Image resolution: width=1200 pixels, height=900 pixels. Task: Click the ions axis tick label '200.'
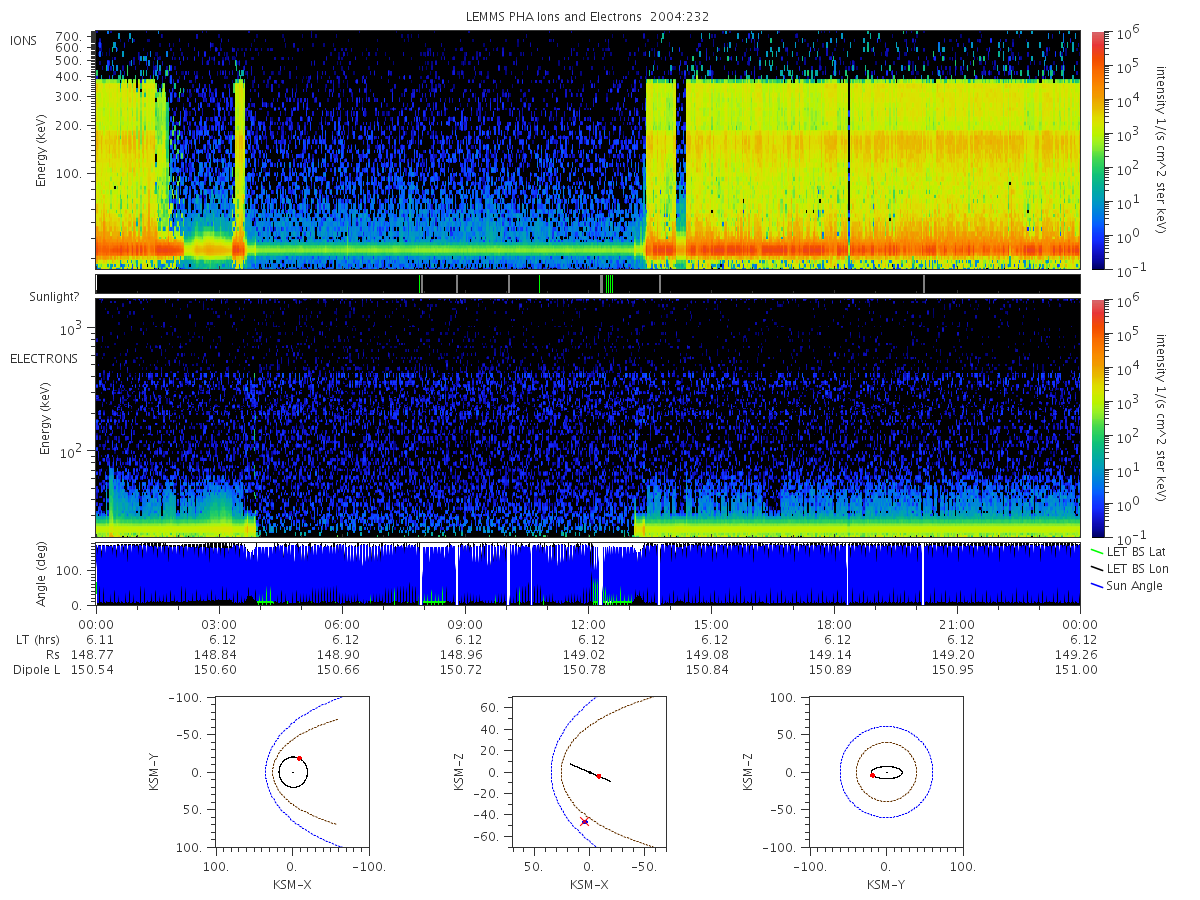point(71,126)
